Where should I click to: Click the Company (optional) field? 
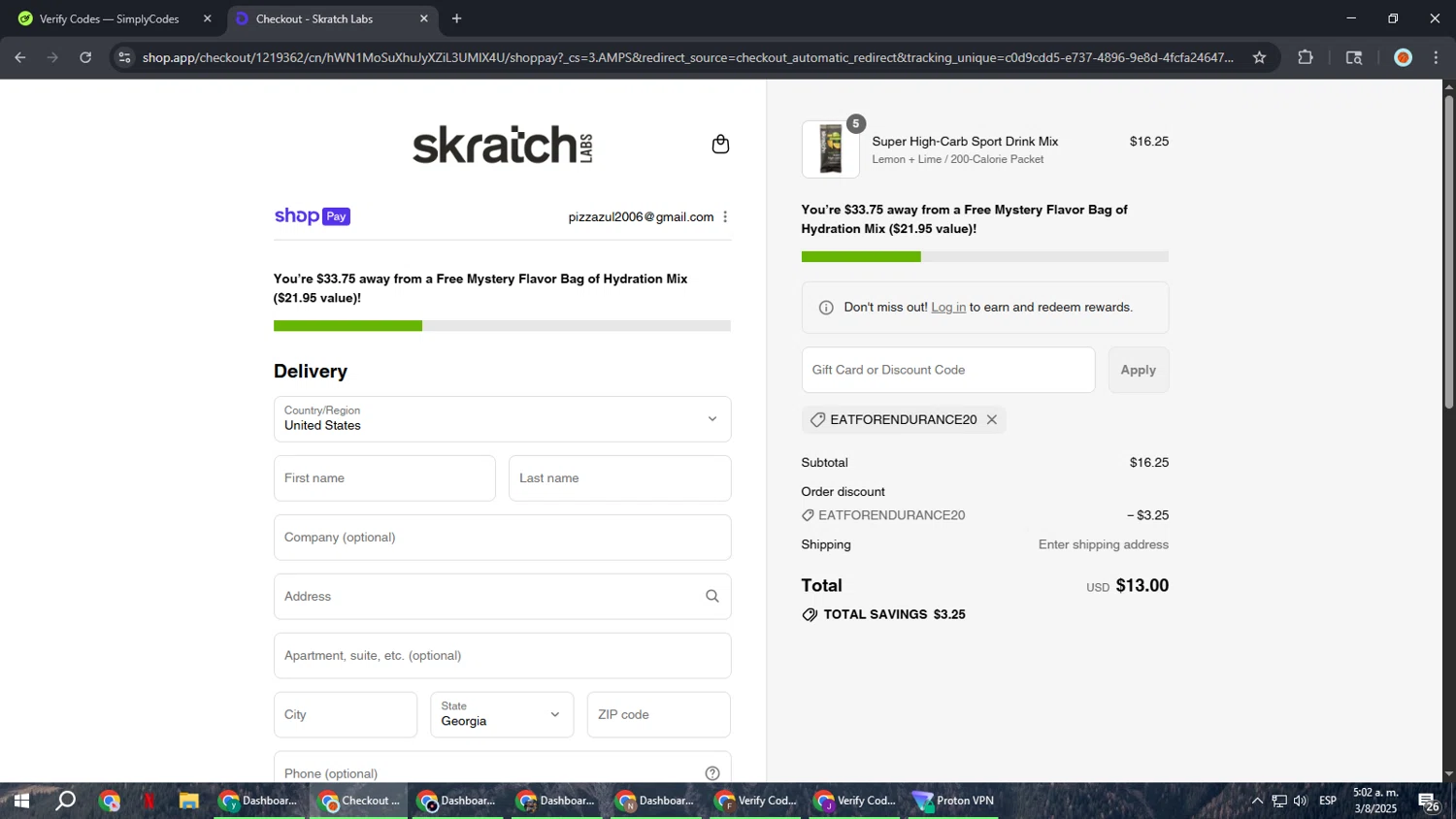pos(502,538)
